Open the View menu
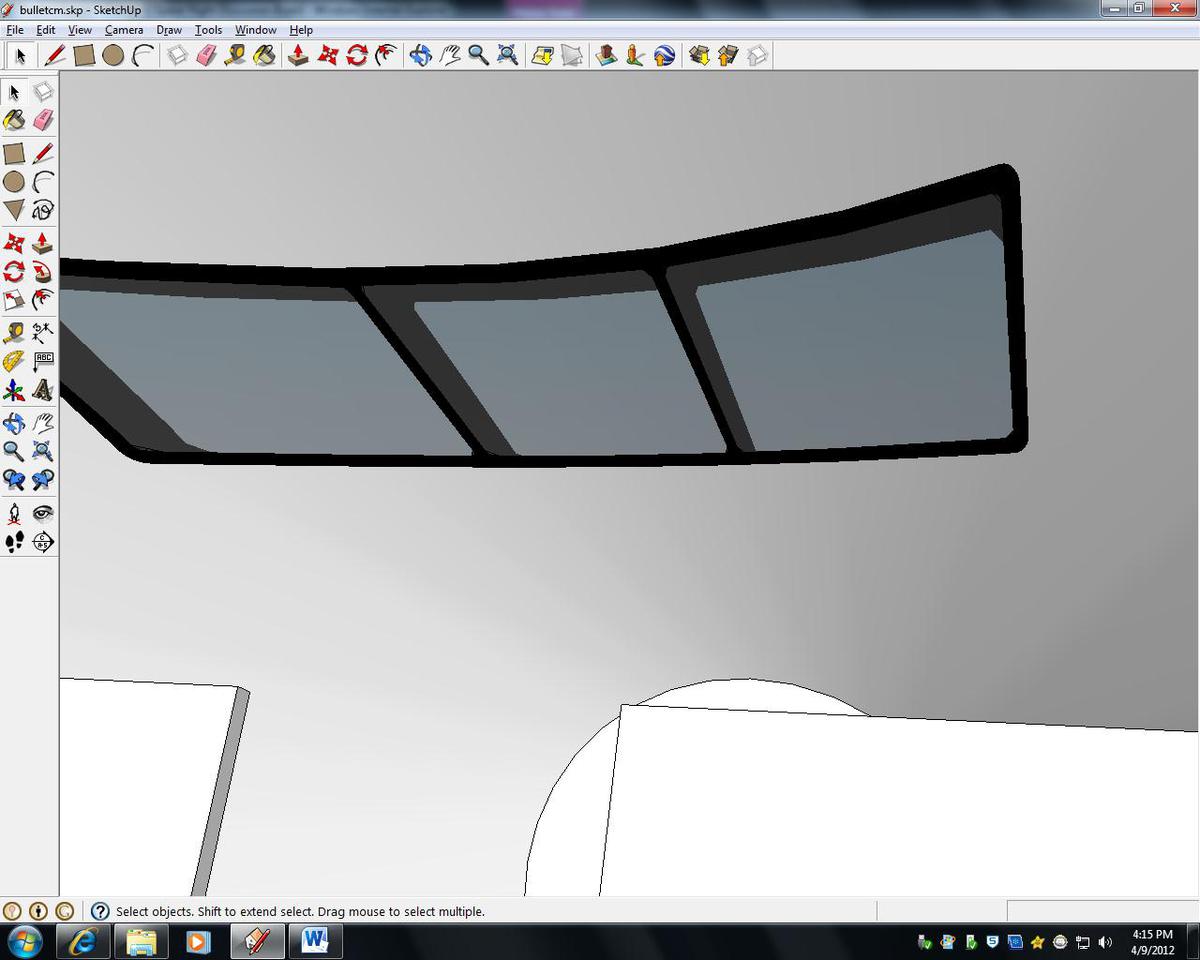 pyautogui.click(x=80, y=30)
